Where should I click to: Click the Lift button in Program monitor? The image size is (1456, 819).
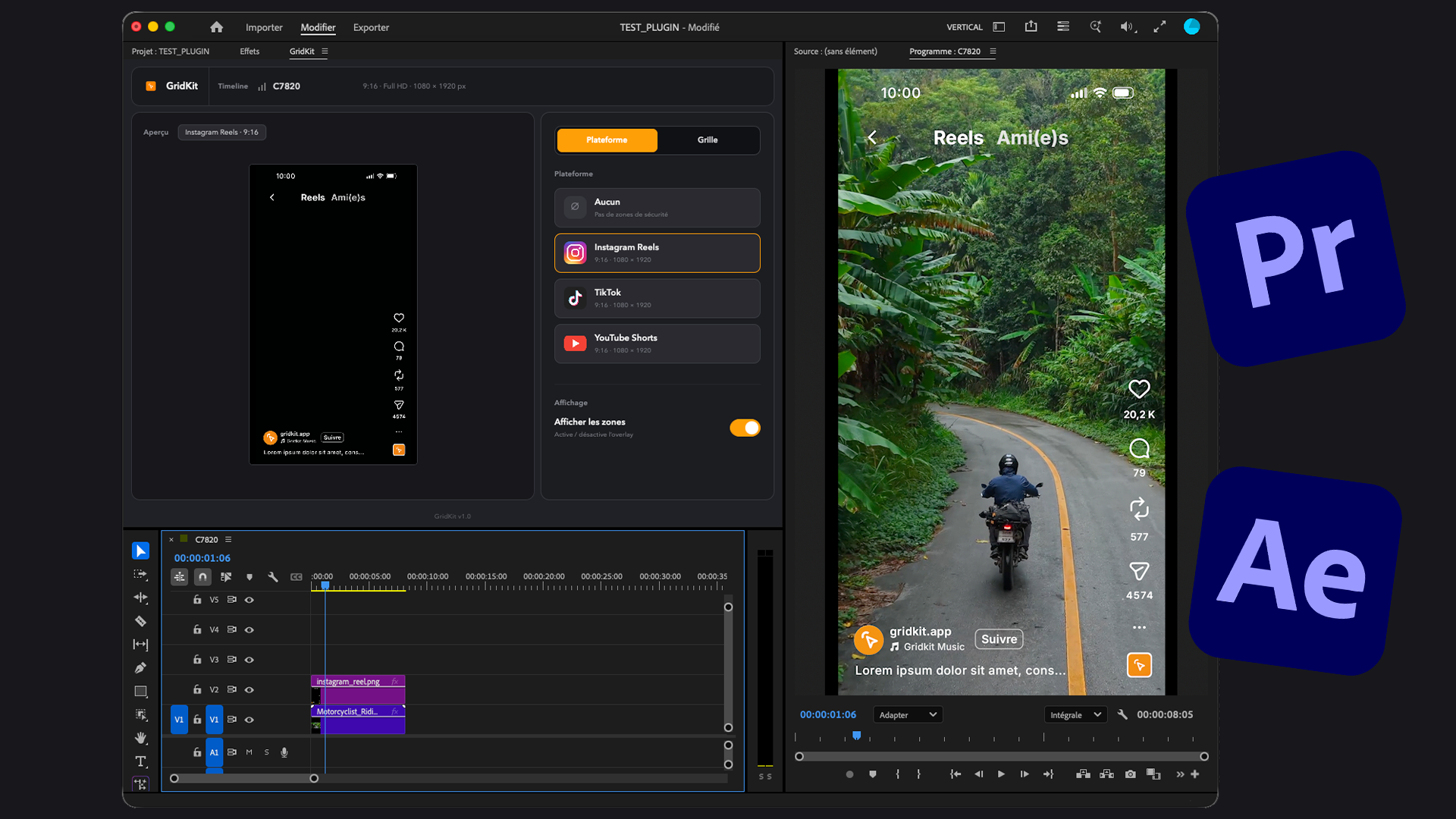click(x=1083, y=774)
